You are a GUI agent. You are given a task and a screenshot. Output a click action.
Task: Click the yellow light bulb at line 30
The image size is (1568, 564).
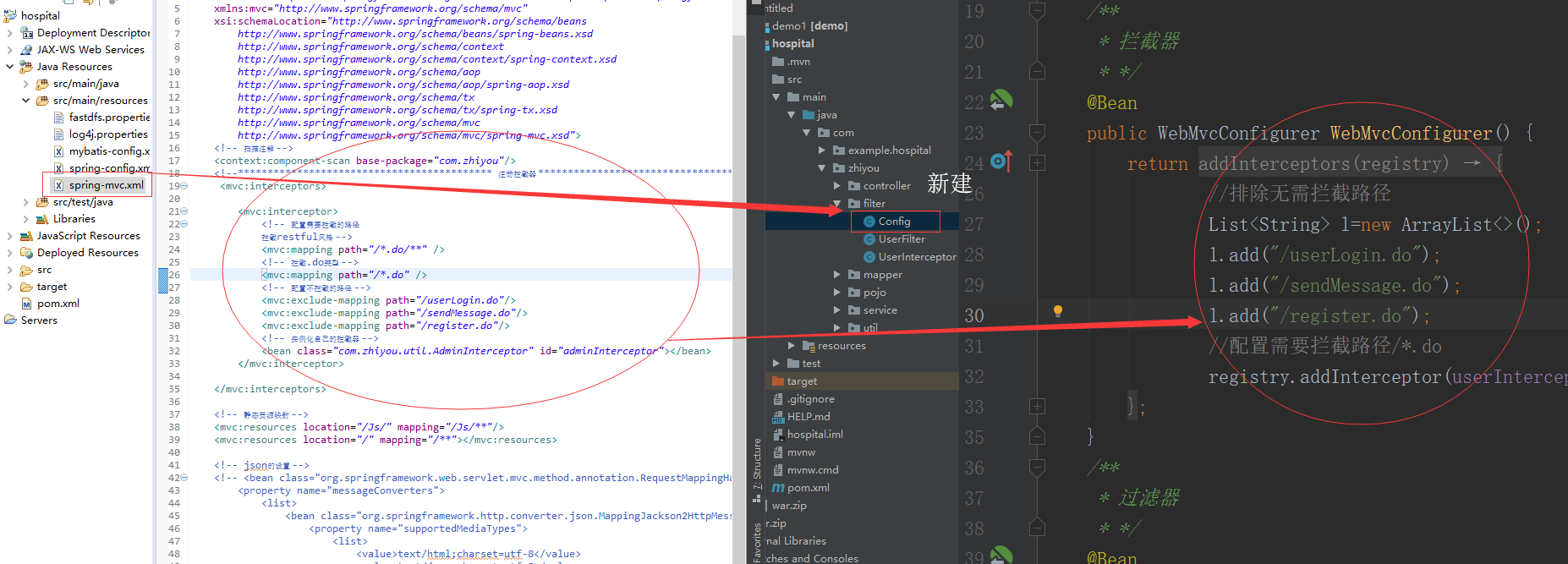point(1057,311)
